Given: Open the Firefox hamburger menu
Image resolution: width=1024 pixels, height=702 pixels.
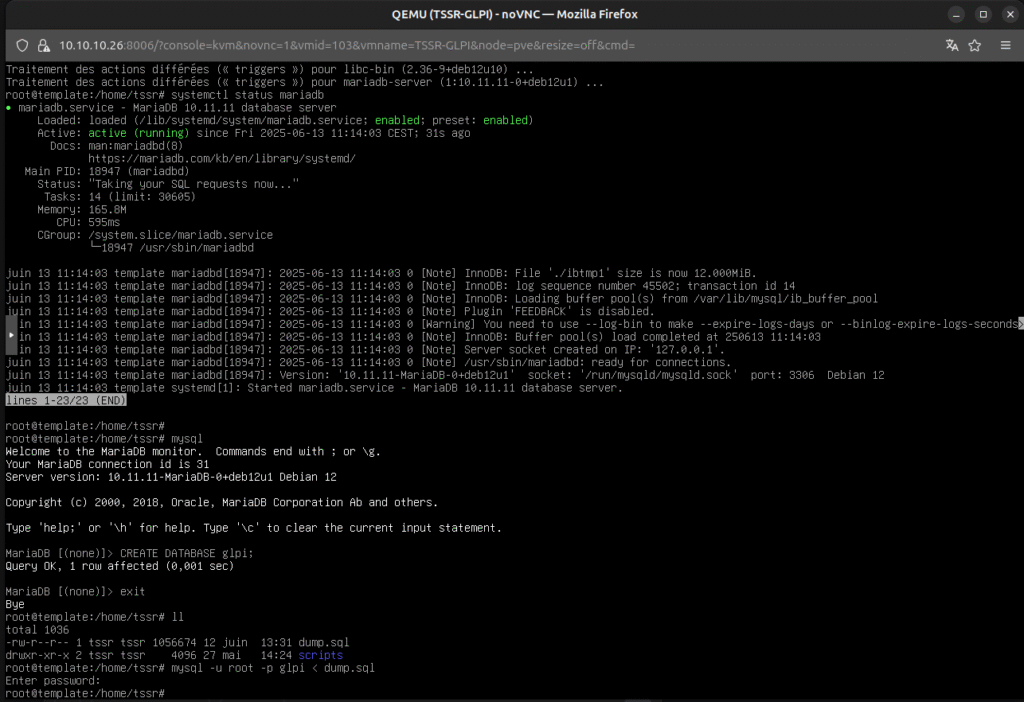Looking at the screenshot, I should click(1005, 46).
